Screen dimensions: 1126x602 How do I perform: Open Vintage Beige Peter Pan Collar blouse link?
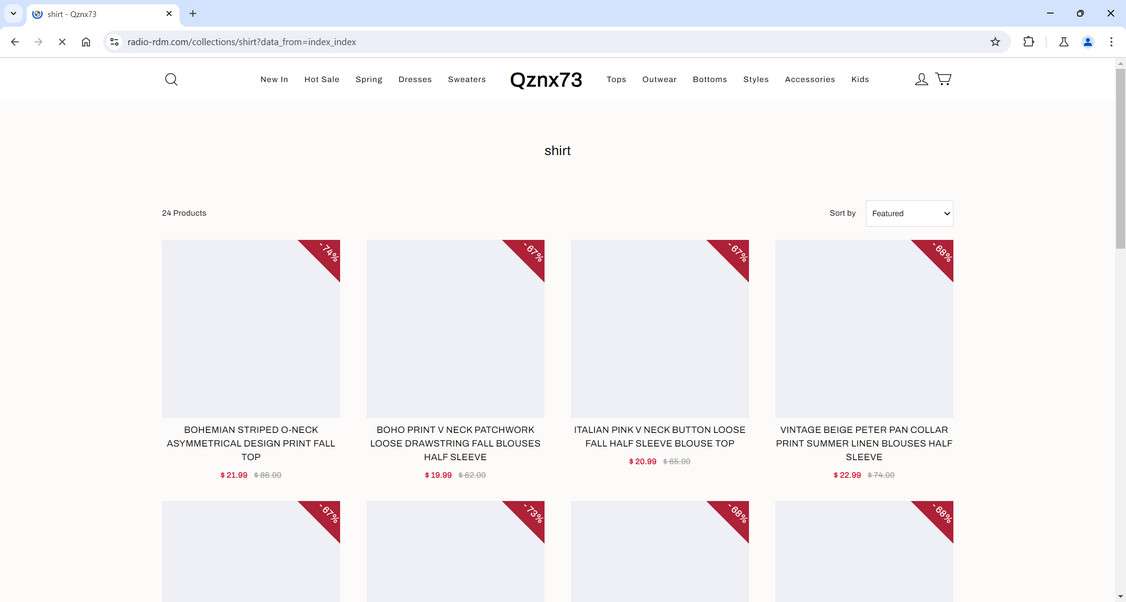click(864, 443)
